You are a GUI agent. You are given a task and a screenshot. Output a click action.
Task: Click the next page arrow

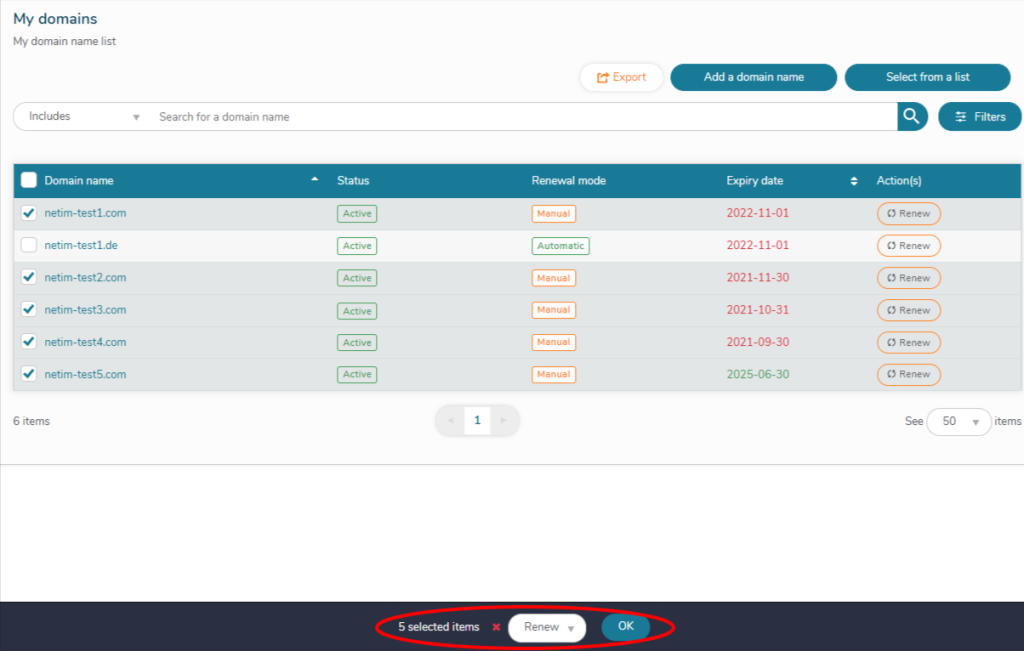coord(504,421)
